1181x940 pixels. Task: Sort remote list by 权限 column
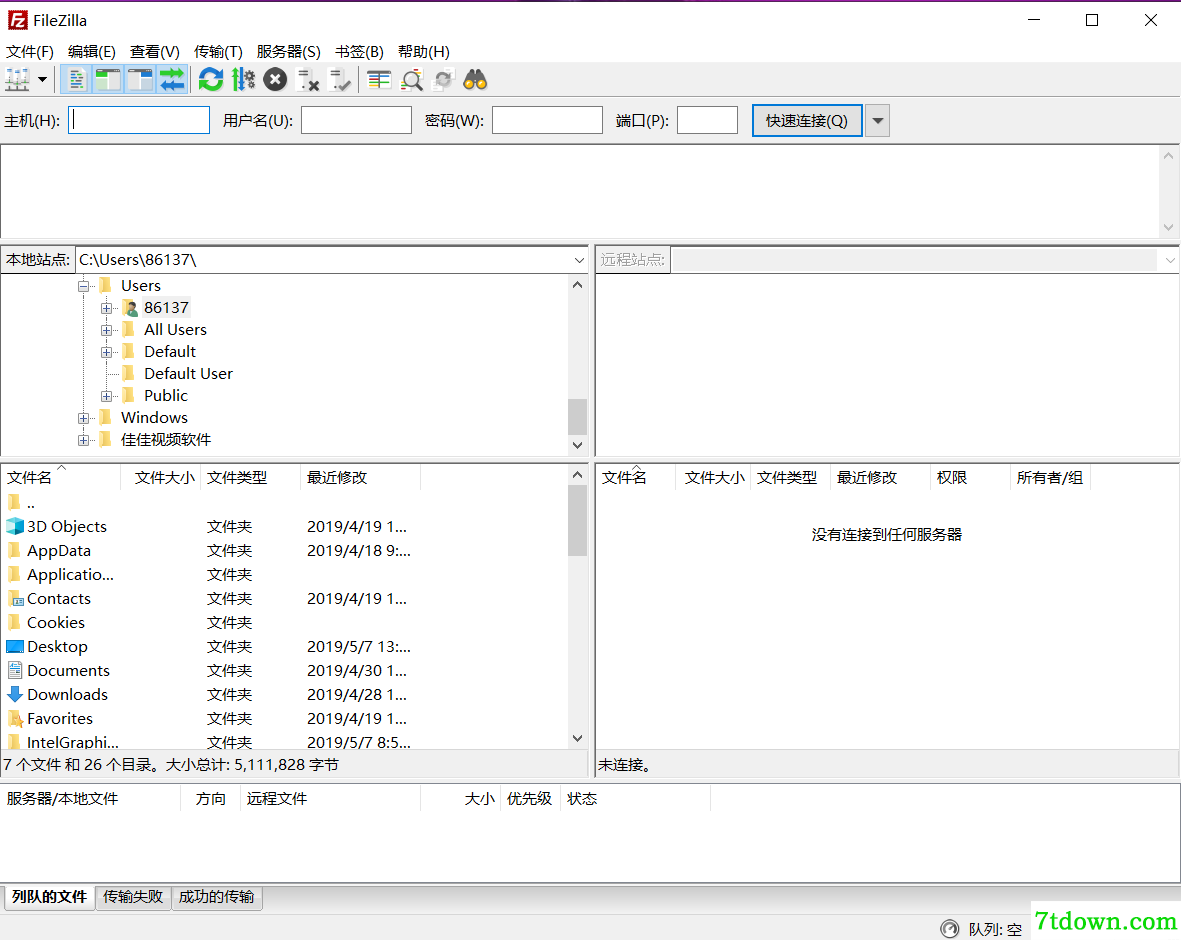click(970, 478)
